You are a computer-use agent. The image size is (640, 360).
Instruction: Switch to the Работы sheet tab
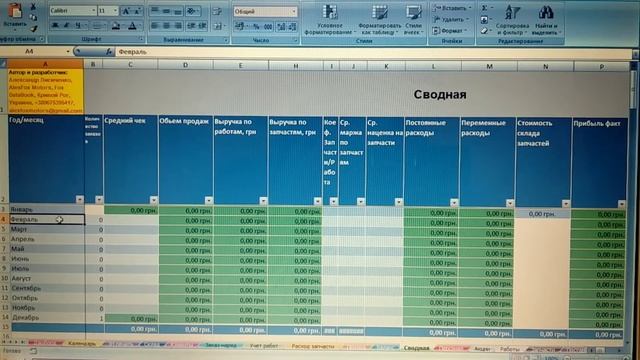click(x=509, y=349)
